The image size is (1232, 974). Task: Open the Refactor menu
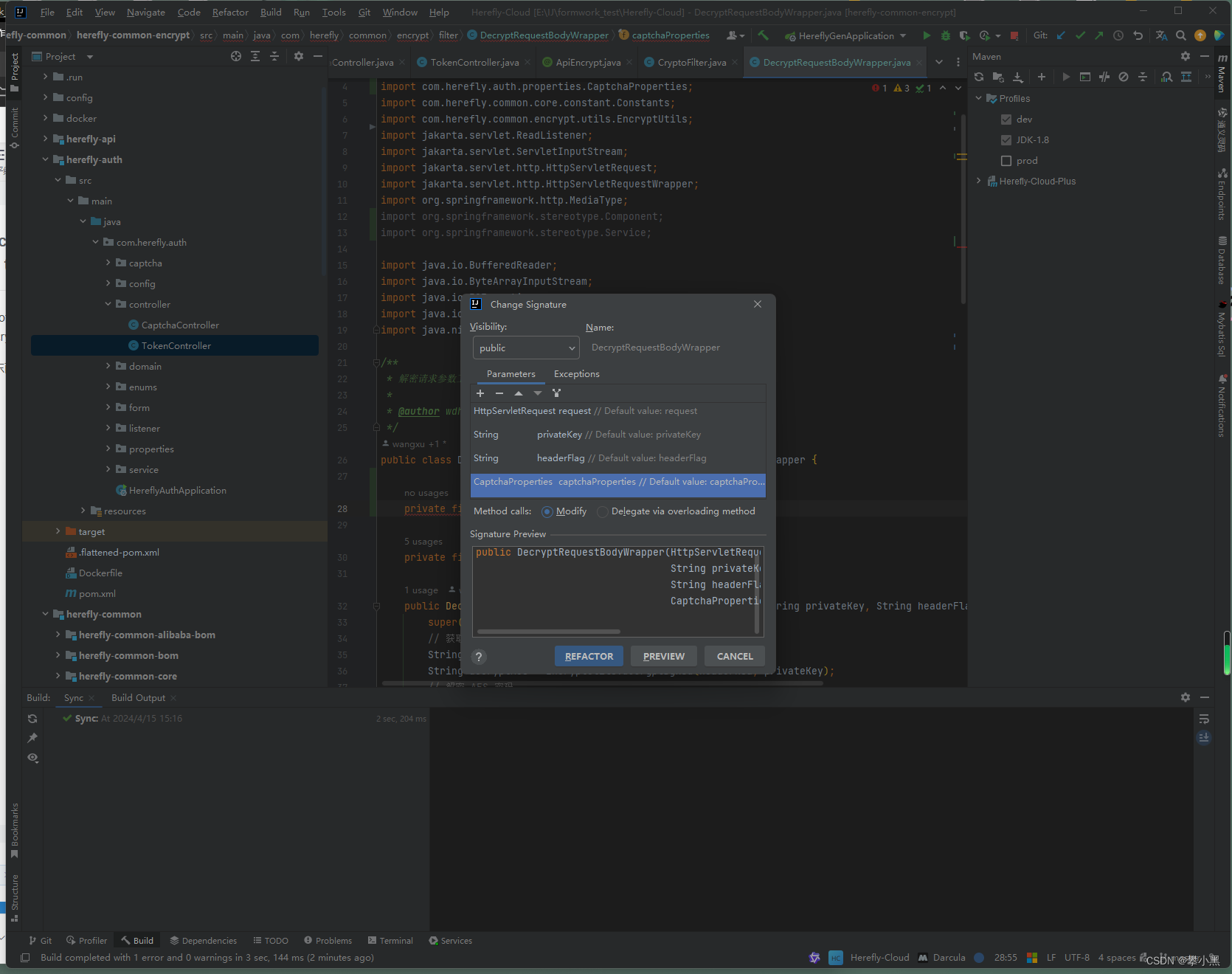point(229,12)
